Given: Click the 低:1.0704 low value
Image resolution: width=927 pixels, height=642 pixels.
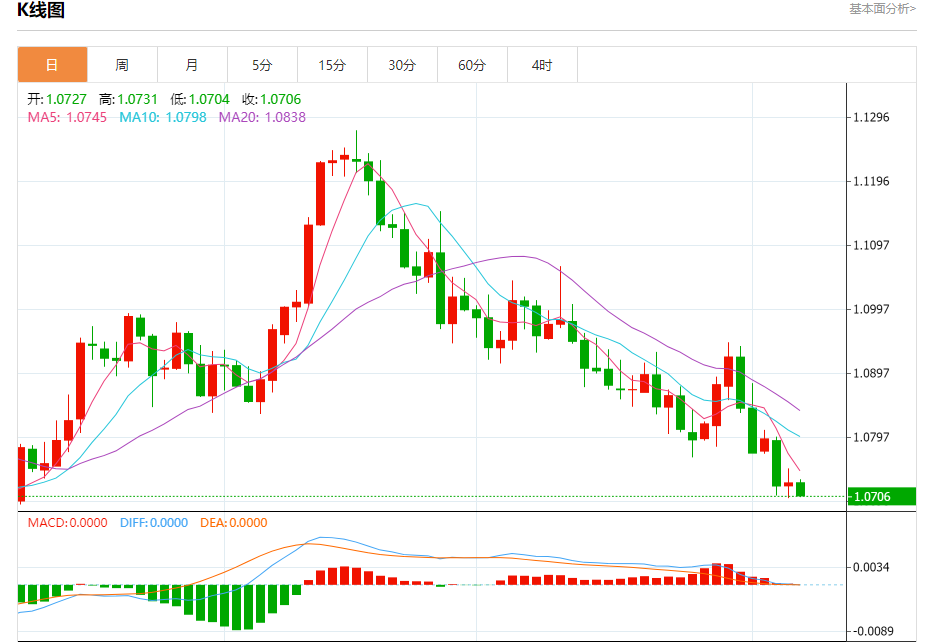Looking at the screenshot, I should pos(200,99).
